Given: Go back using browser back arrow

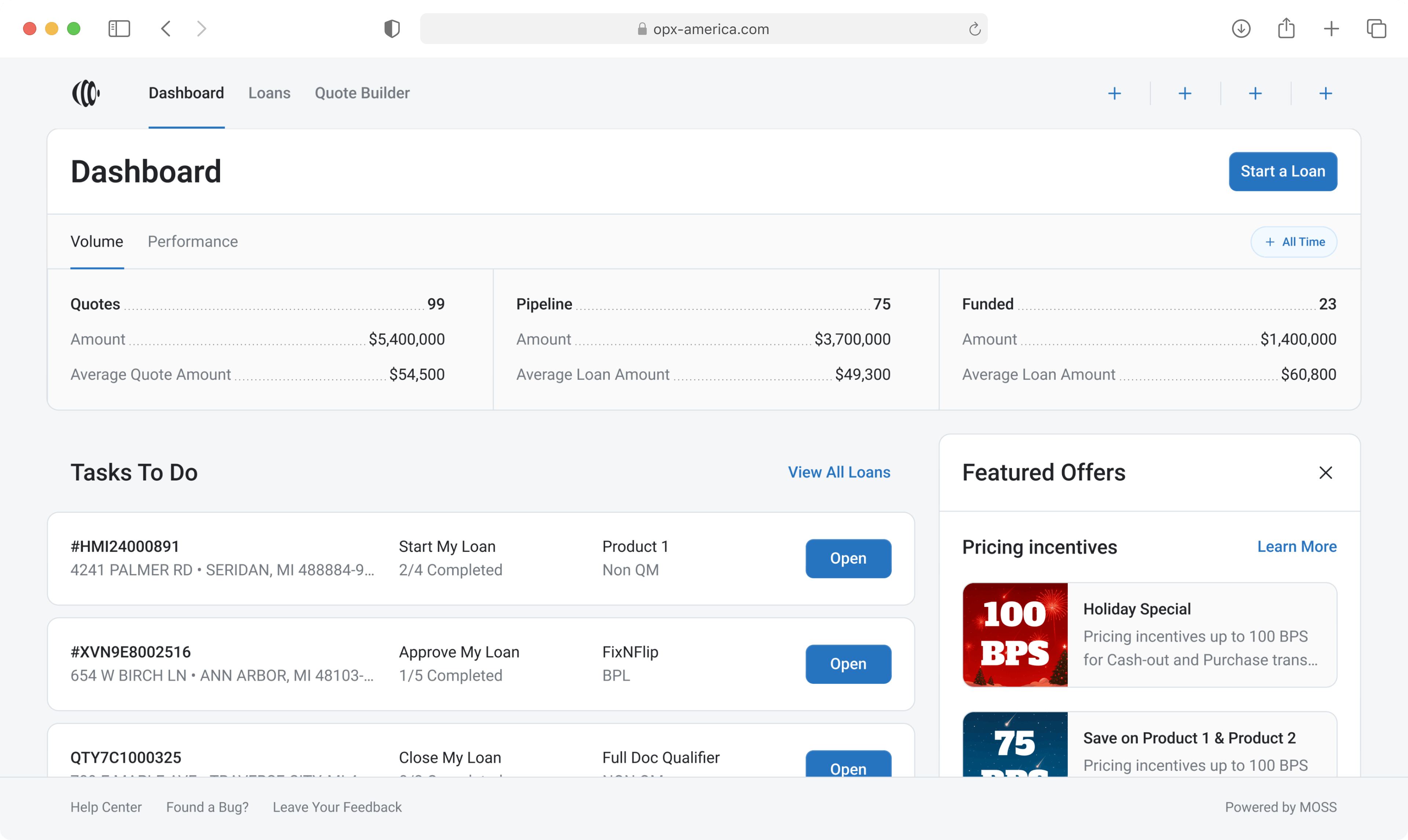Looking at the screenshot, I should [x=166, y=28].
